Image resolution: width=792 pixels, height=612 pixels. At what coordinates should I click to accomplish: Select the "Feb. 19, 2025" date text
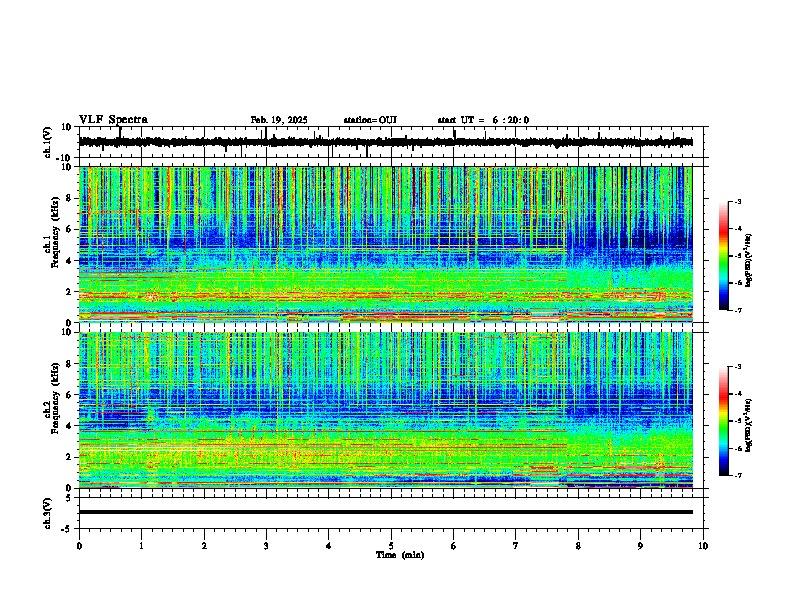coord(279,120)
